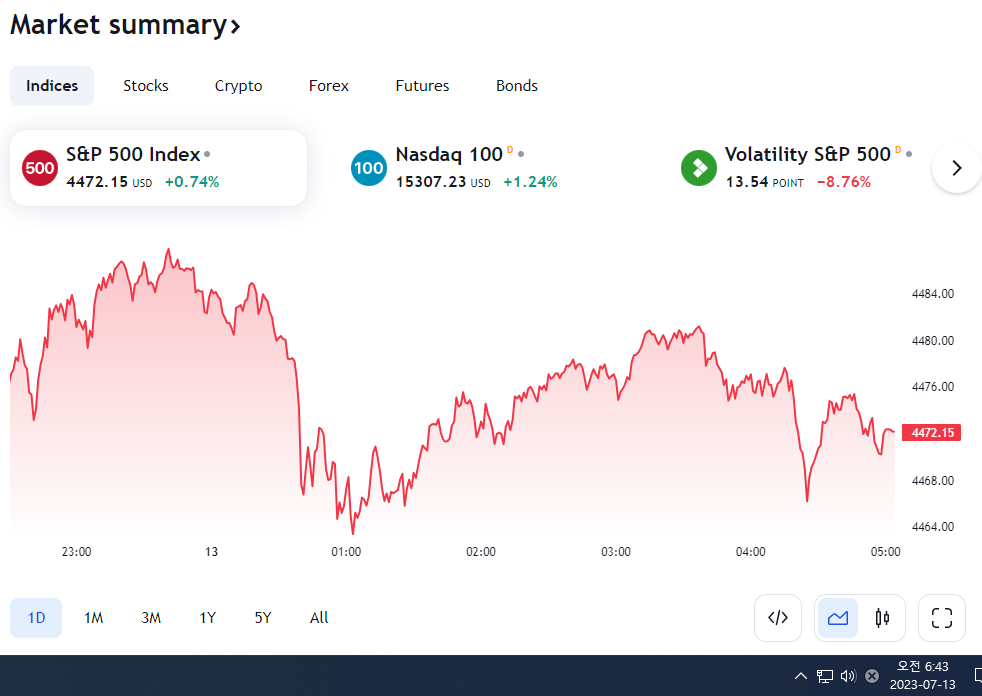
Task: Switch to the Stocks tab
Action: tap(145, 86)
